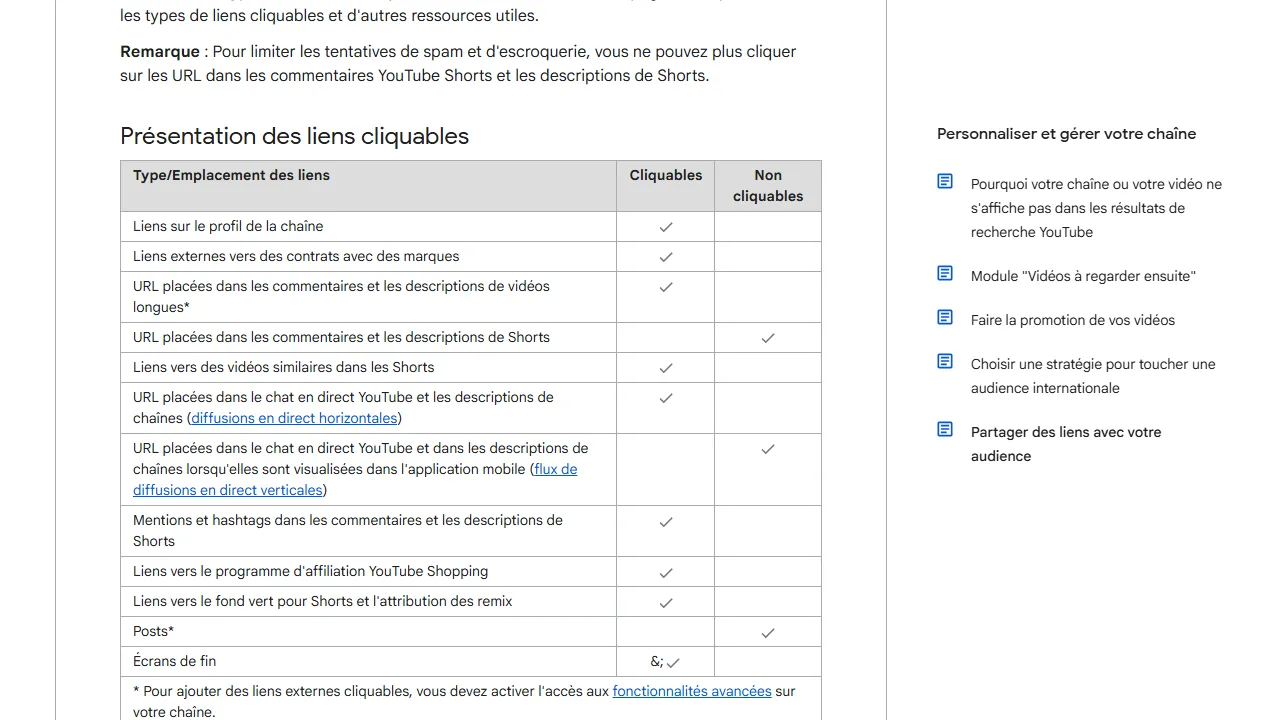Click the 'Non cliquables' column header
The image size is (1280, 720).
[x=768, y=186]
